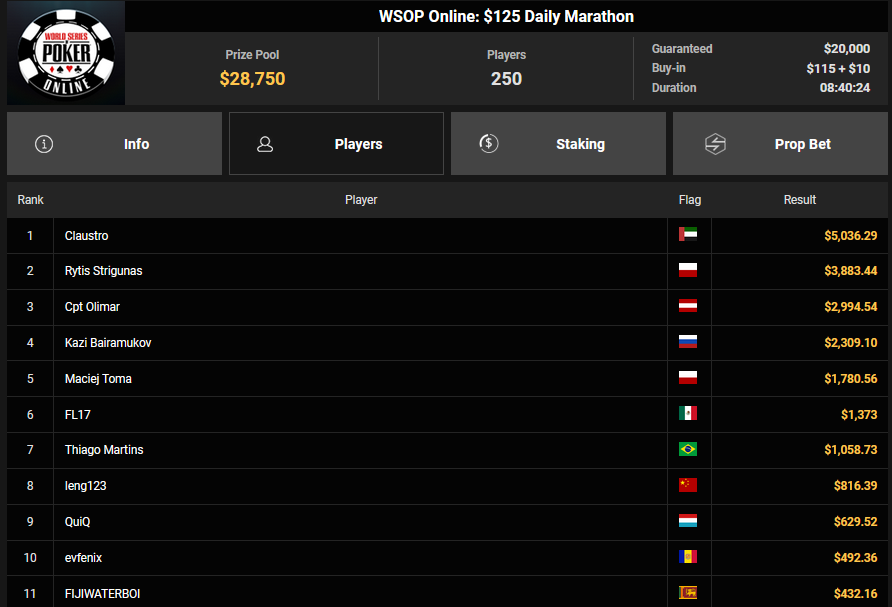Open the Info tab

(114, 144)
